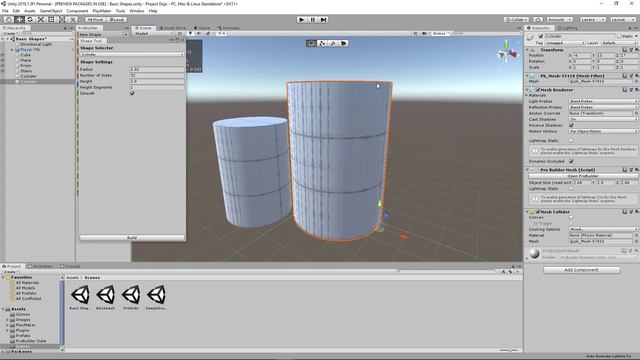Open the File menu
The image size is (640, 360).
(5, 11)
